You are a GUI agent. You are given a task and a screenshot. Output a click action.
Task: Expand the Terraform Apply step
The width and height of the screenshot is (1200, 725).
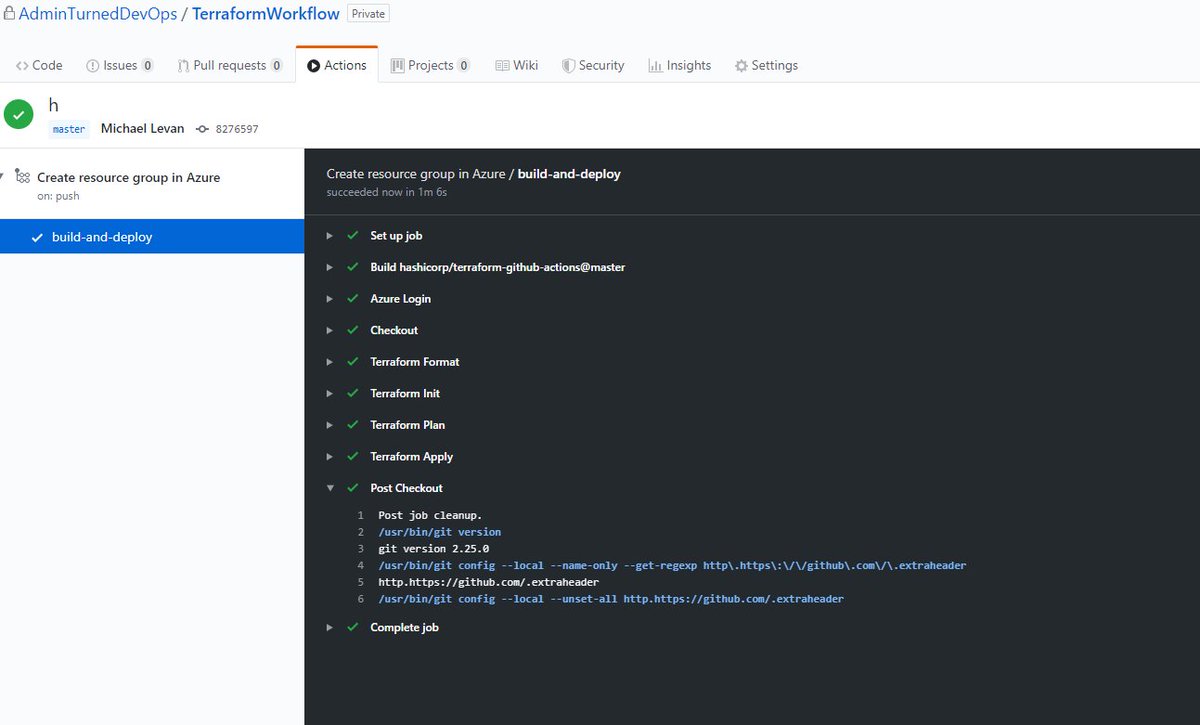pos(330,456)
